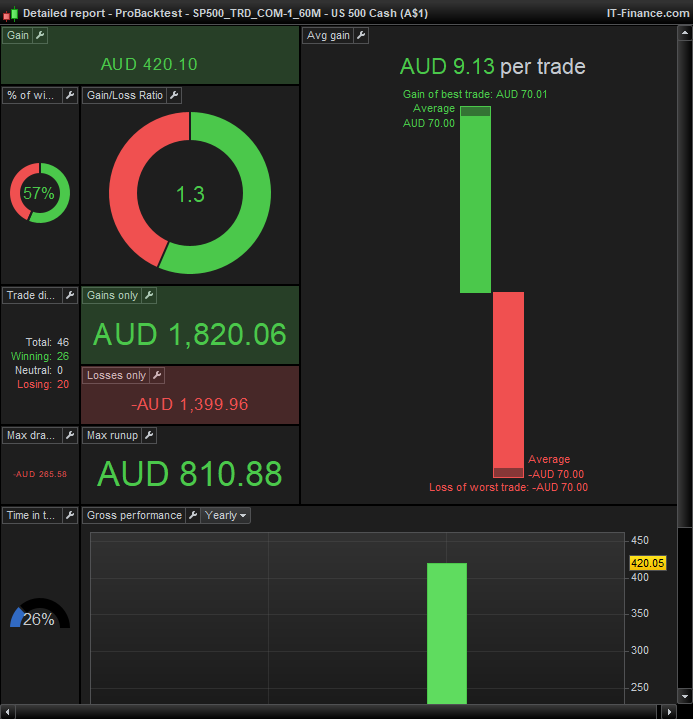
Task: Click the Gains only wrench icon
Action: coord(148,295)
